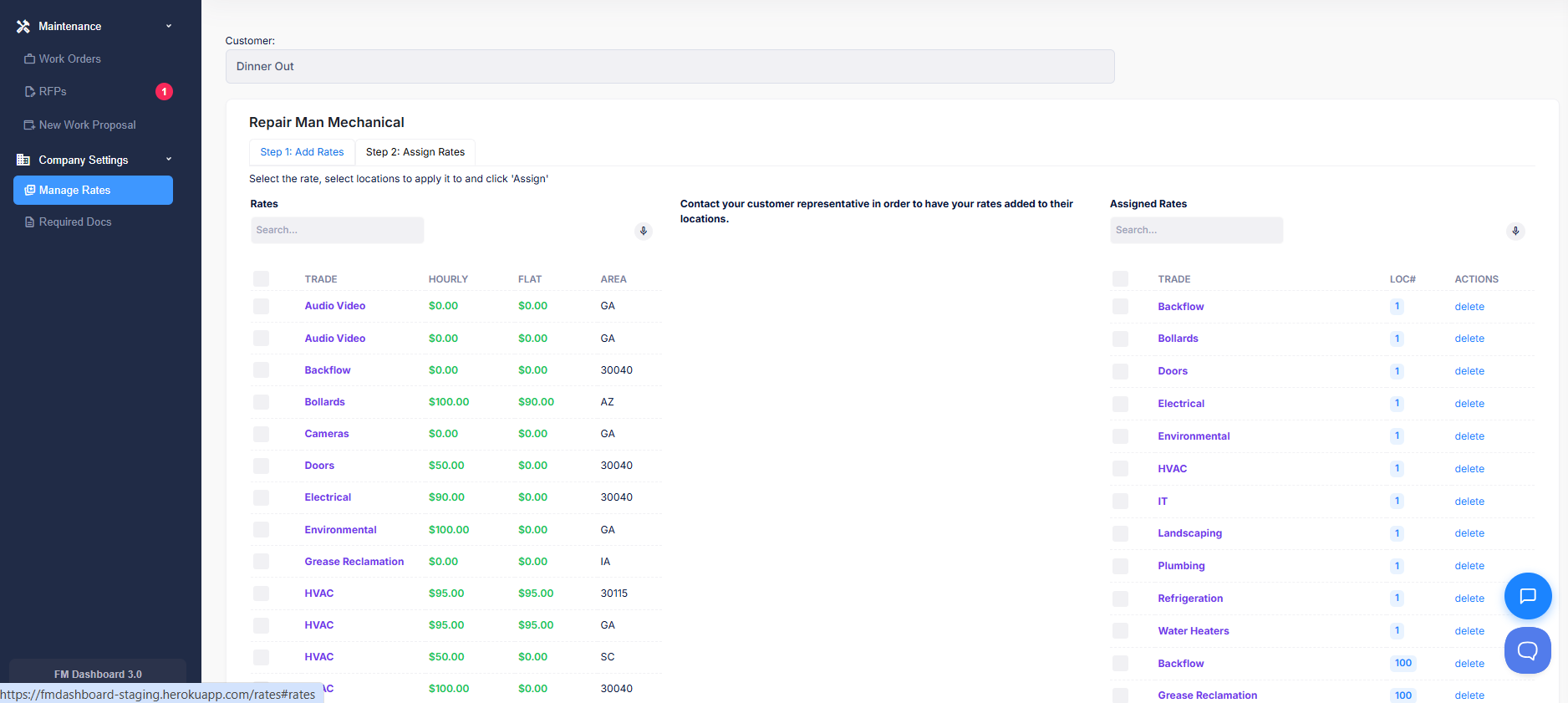This screenshot has height=703, width=1568.
Task: Open Required Docs in the sidebar
Action: [x=74, y=222]
